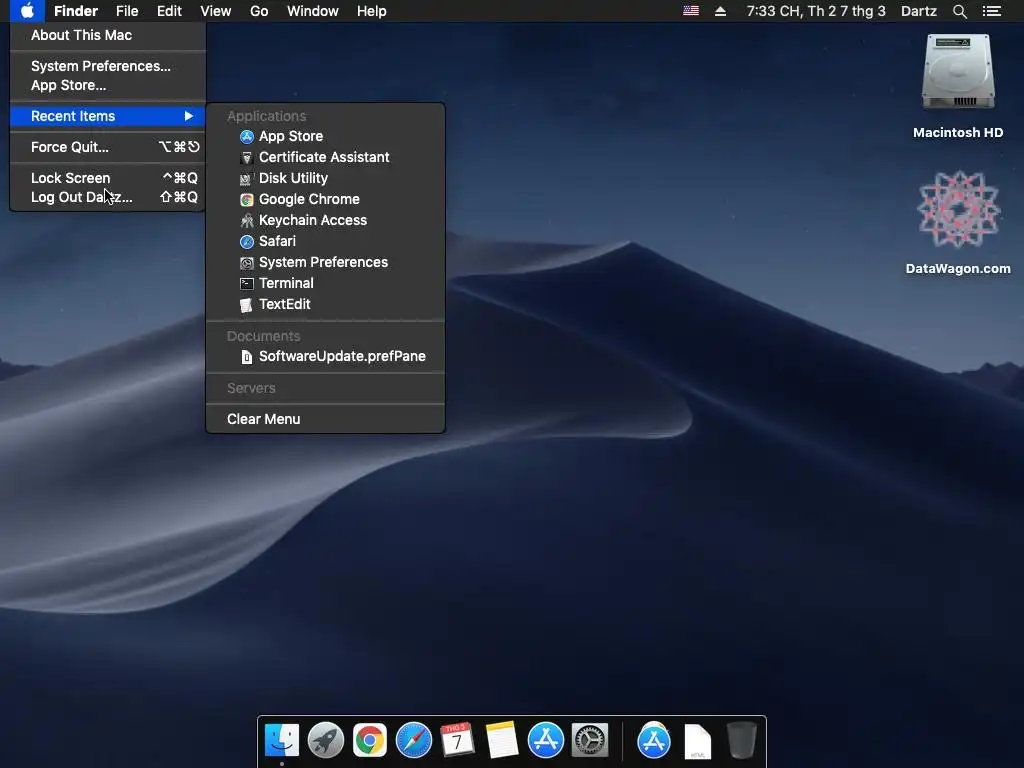Open the Apple menu icon
The width and height of the screenshot is (1024, 768).
27,11
